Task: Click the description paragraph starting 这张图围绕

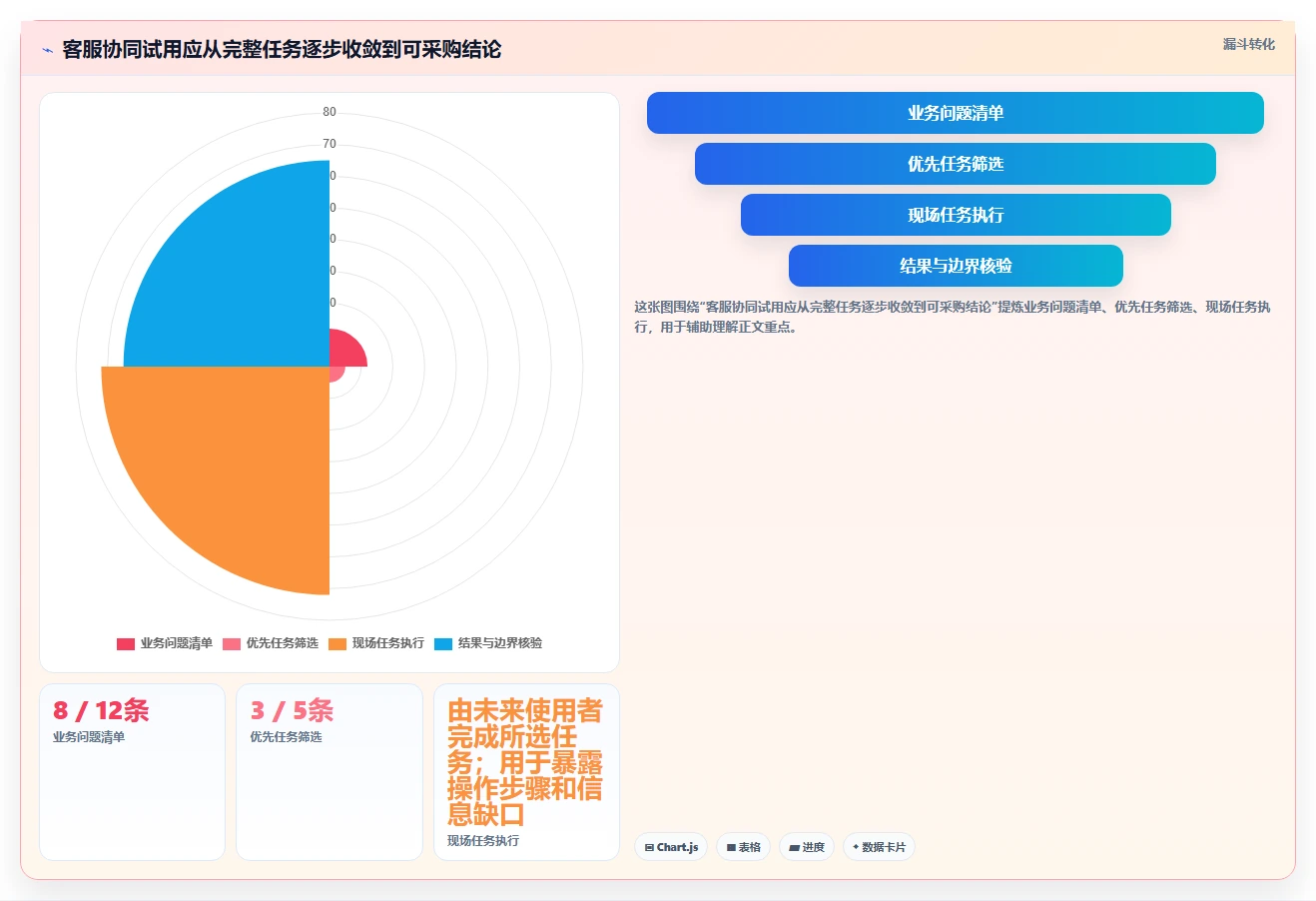Action: [x=953, y=317]
